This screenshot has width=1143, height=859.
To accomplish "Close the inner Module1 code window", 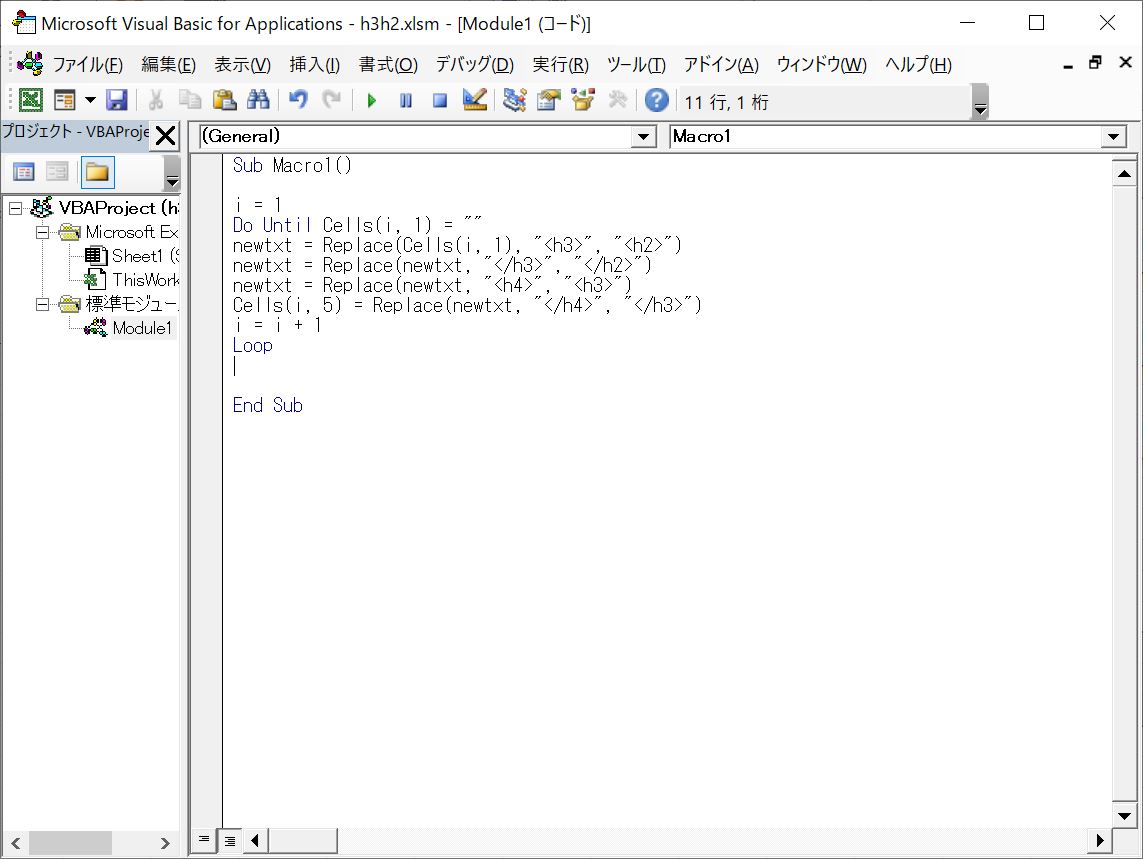I will 1126,63.
